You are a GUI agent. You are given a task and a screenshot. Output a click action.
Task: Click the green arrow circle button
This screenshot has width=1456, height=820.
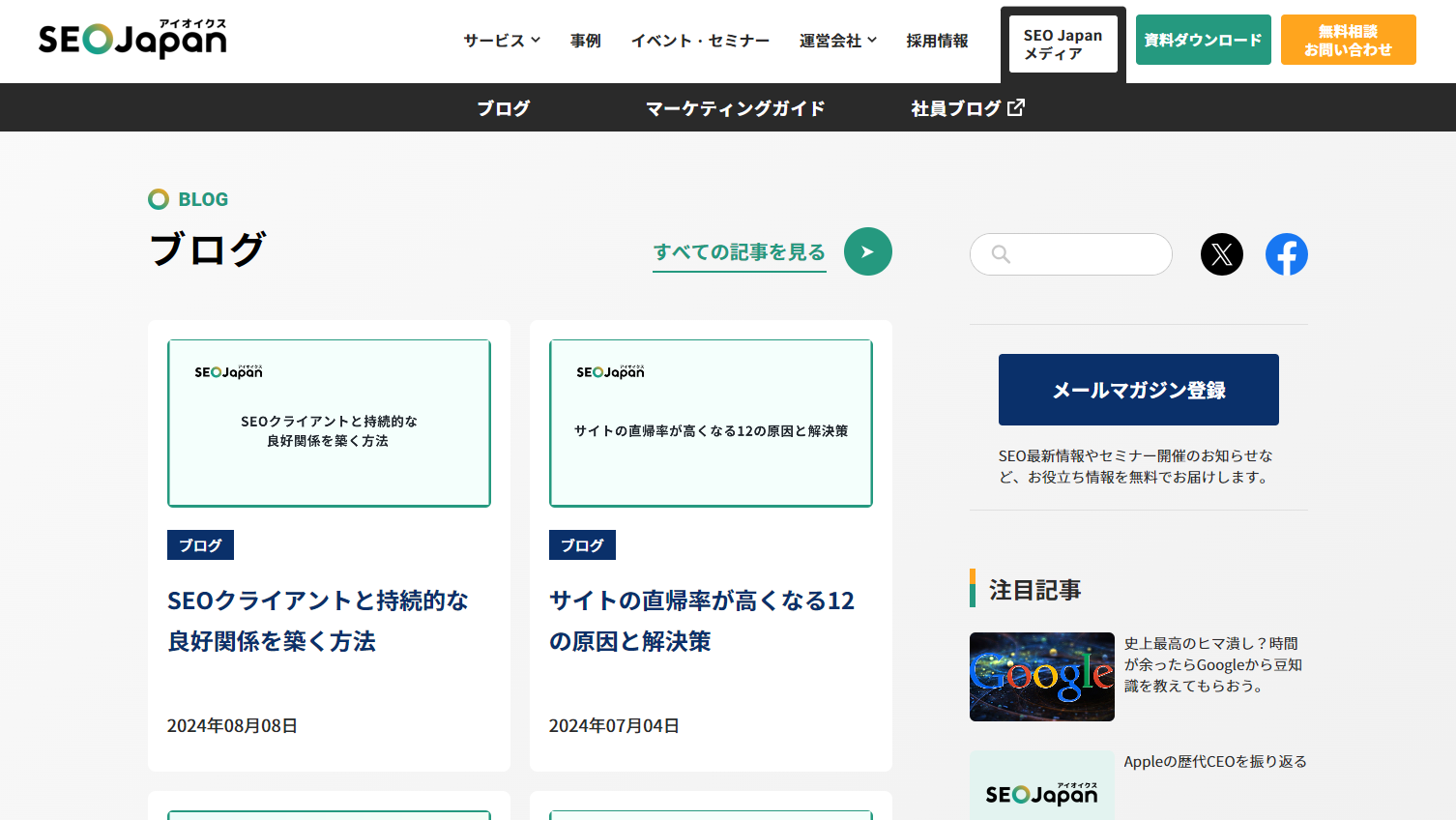coord(868,251)
